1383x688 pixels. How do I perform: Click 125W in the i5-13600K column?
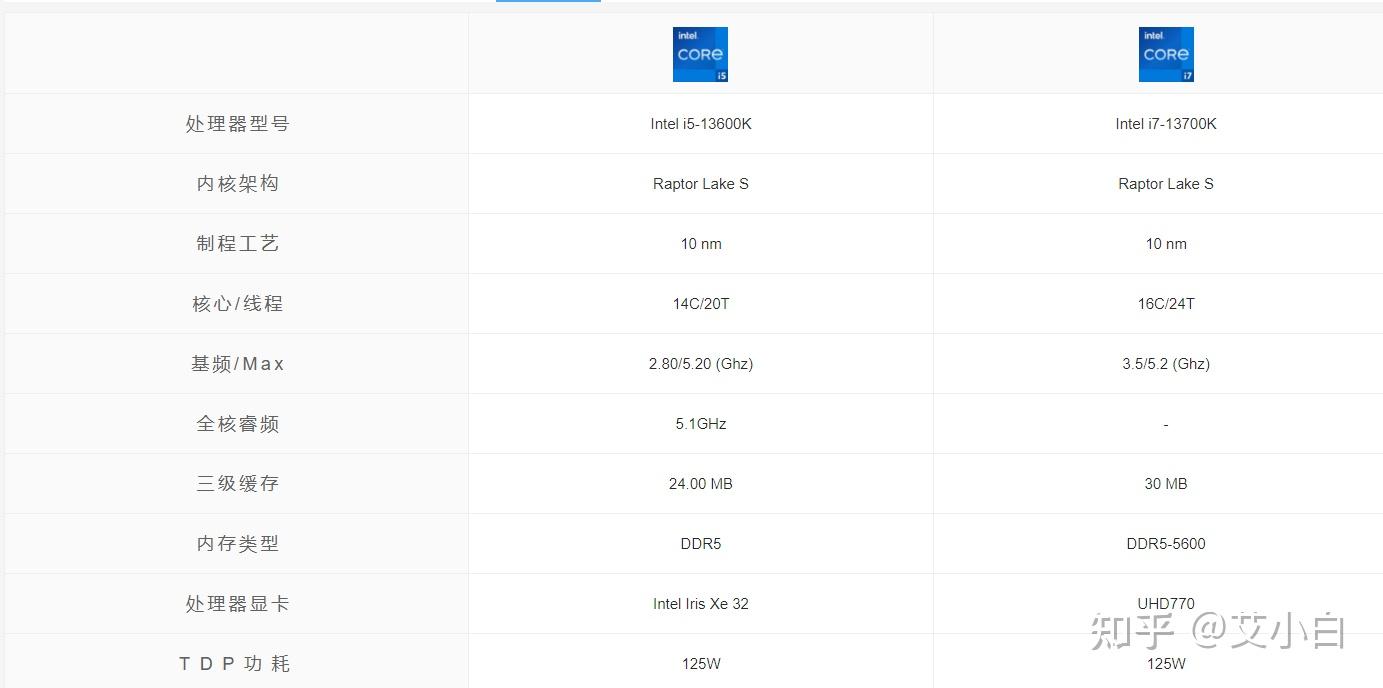click(x=701, y=664)
